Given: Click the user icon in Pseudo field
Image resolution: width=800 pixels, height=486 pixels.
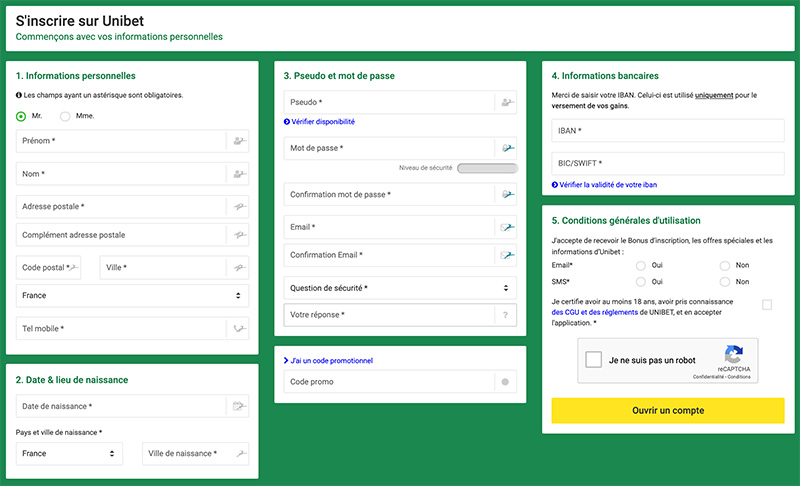Looking at the screenshot, I should click(507, 102).
